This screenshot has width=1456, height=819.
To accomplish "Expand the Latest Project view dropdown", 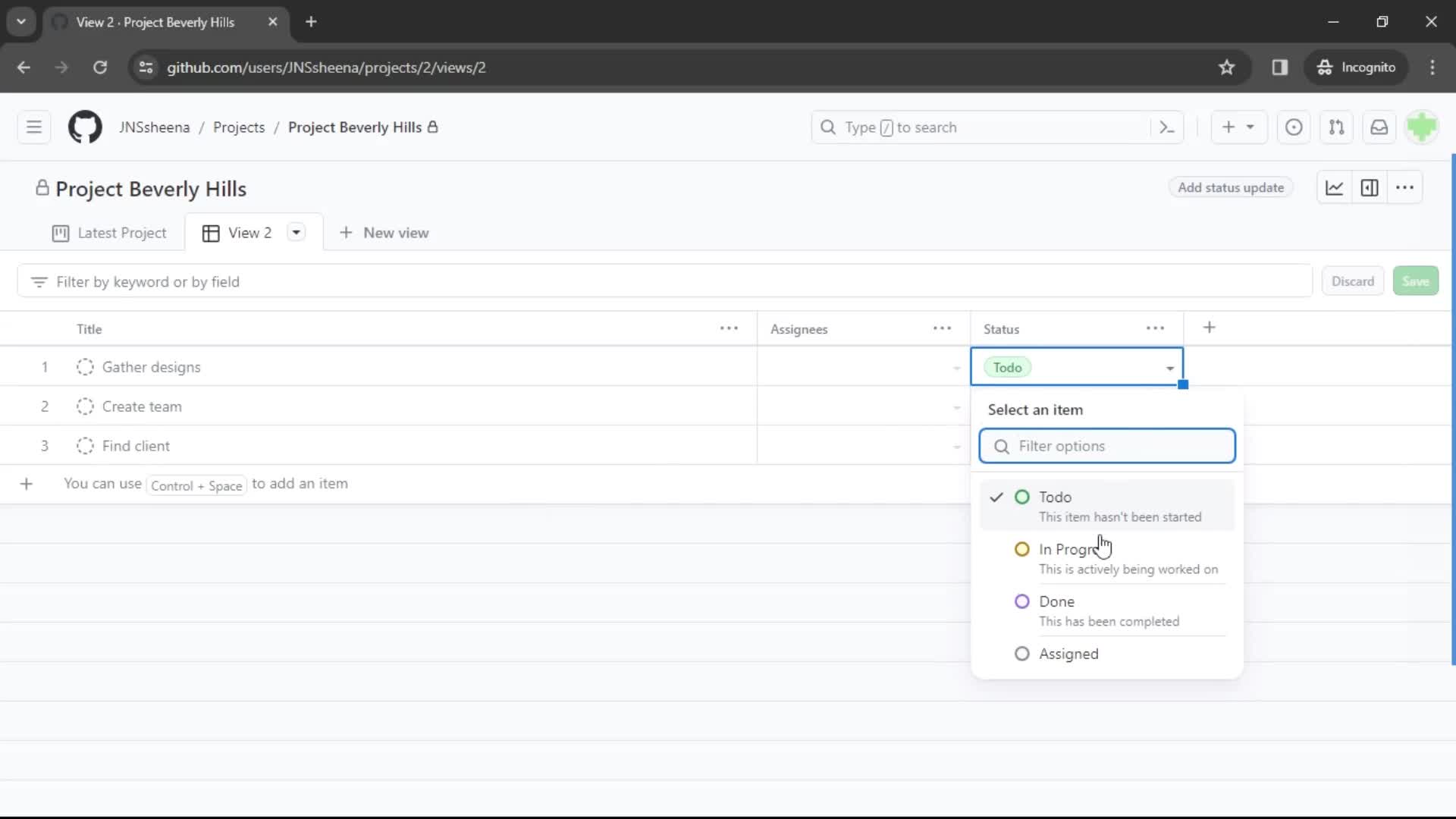I will point(110,233).
